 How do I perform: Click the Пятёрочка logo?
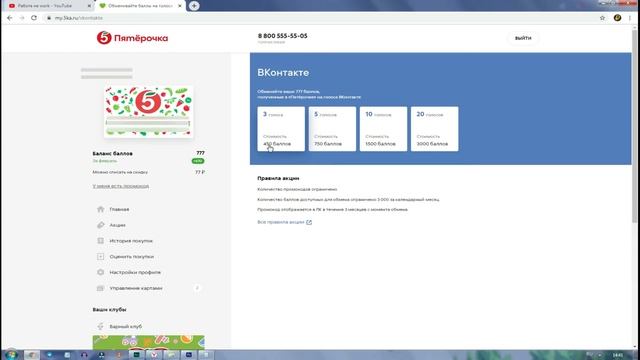coord(132,38)
